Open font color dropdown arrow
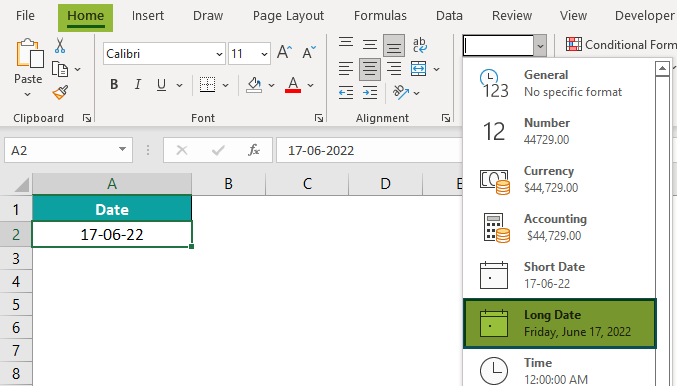The image size is (677, 386). point(310,85)
